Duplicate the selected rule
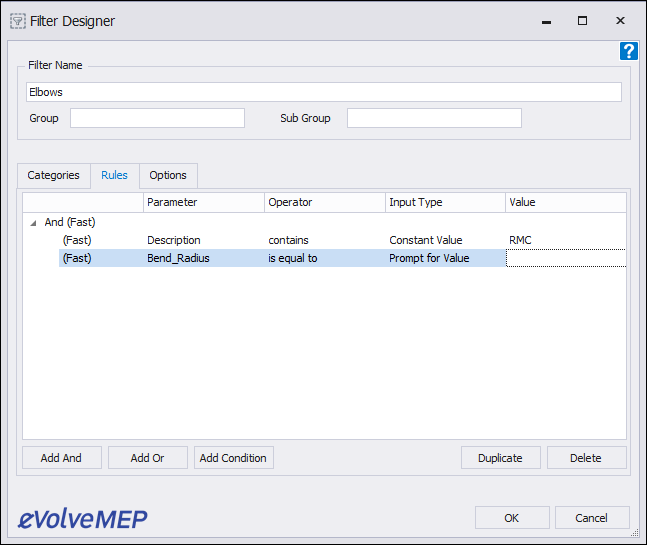Screen dimensions: 647x545 501,458
